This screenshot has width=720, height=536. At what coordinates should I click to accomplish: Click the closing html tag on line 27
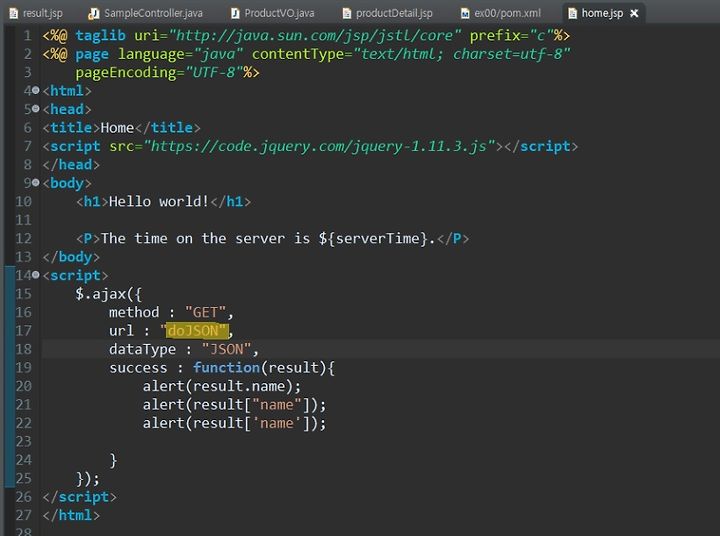click(x=71, y=515)
